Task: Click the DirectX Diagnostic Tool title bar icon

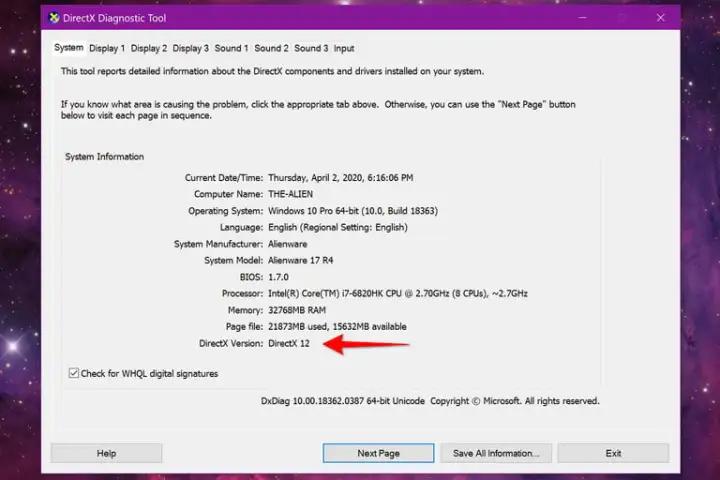Action: [x=55, y=18]
